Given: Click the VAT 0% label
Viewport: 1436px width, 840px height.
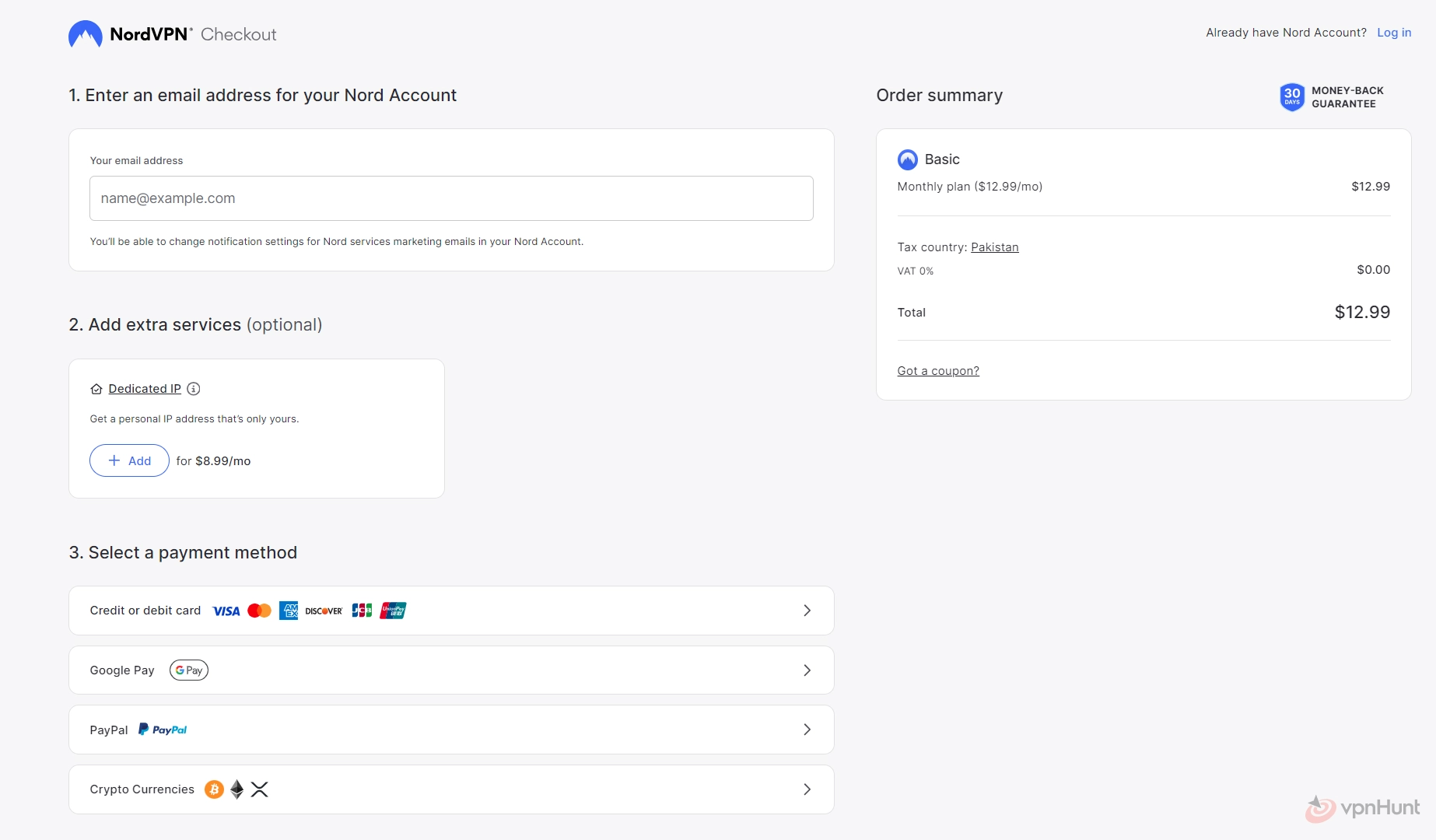Looking at the screenshot, I should [x=916, y=271].
